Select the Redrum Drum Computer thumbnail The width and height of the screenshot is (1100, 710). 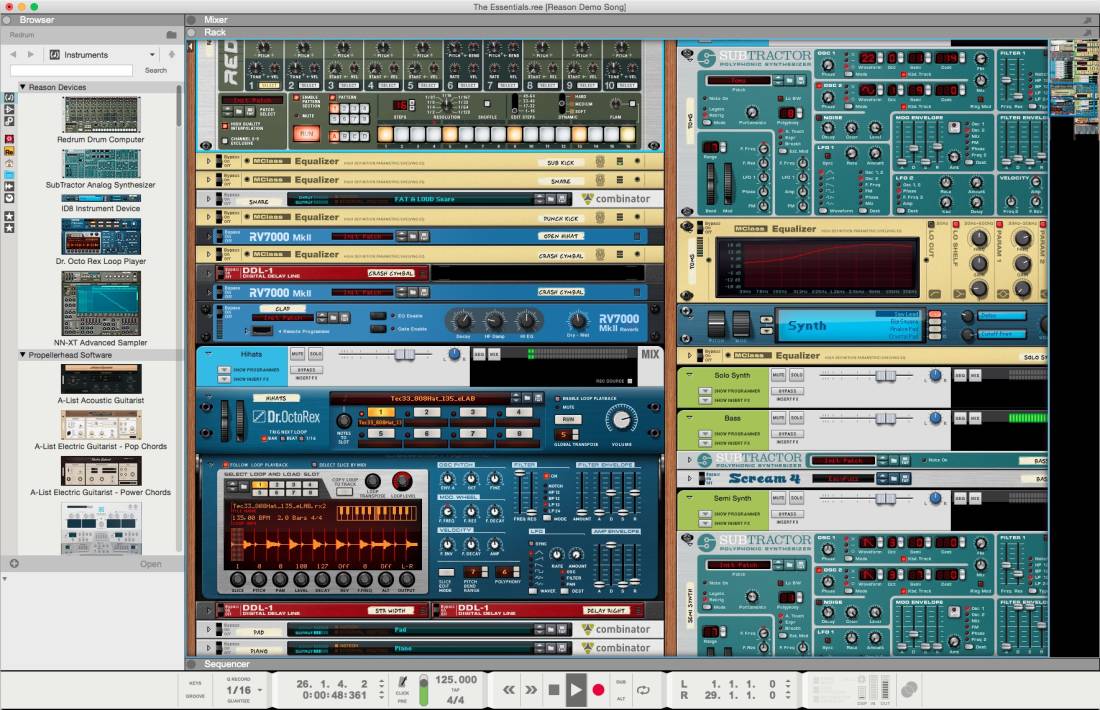point(101,114)
